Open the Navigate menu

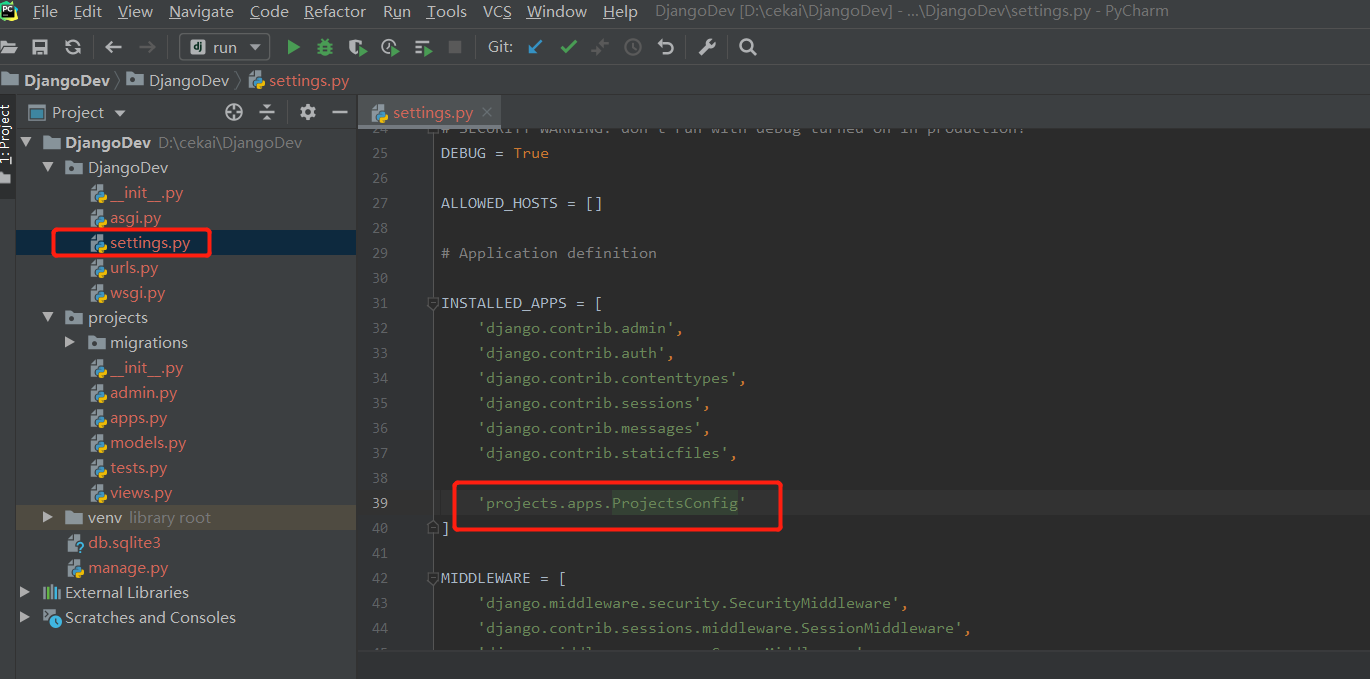tap(201, 12)
